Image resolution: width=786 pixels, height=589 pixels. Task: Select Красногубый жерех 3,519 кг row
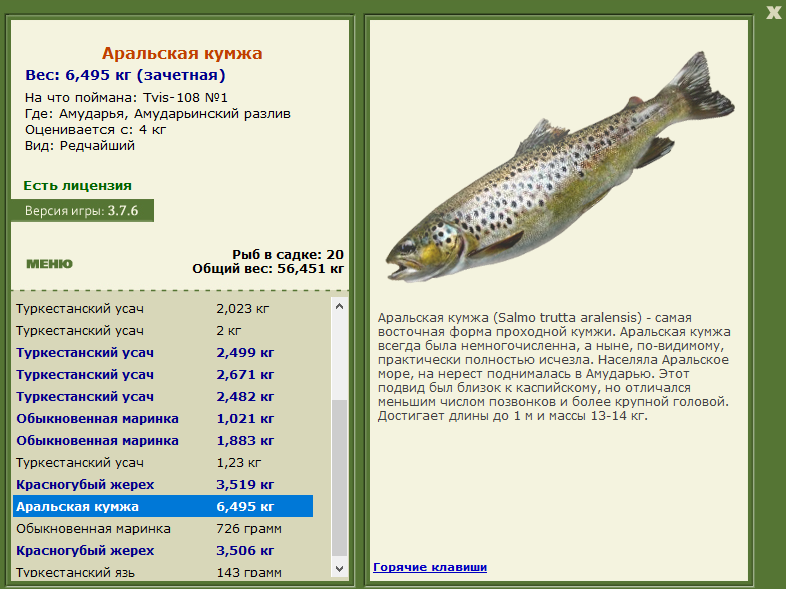pos(163,485)
